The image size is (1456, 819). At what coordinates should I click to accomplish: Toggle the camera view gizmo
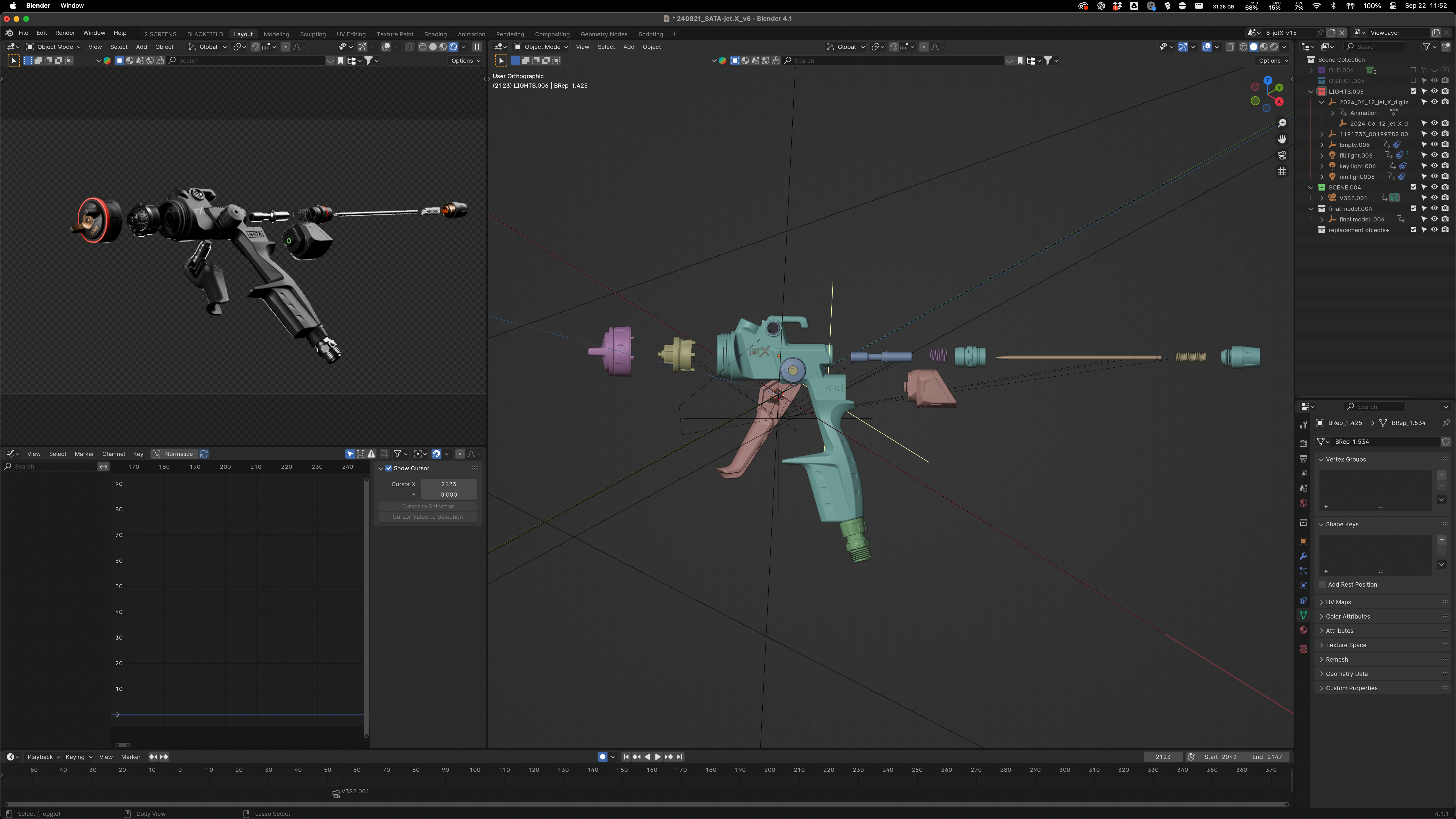tap(1282, 155)
